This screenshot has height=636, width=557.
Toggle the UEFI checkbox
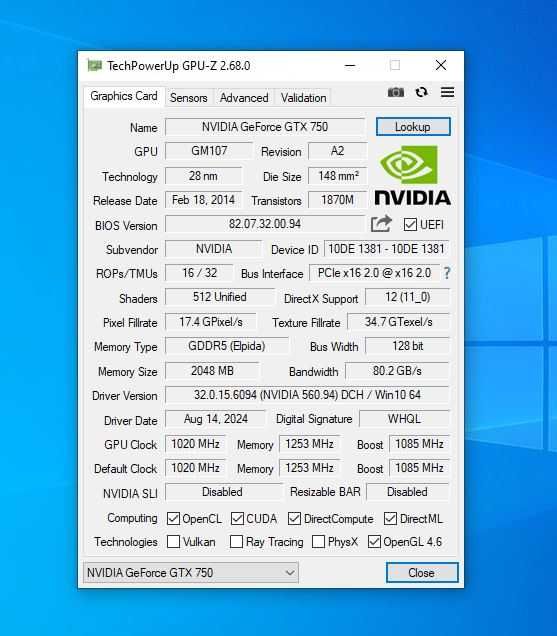click(410, 224)
